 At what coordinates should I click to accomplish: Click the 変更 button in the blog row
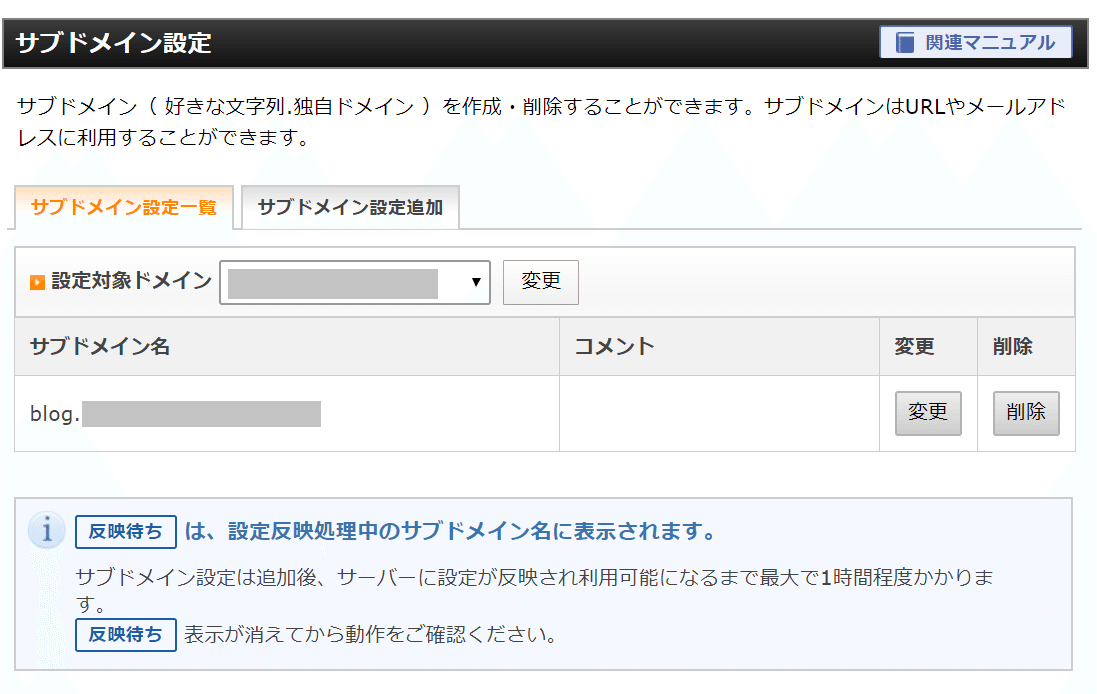pyautogui.click(x=928, y=413)
